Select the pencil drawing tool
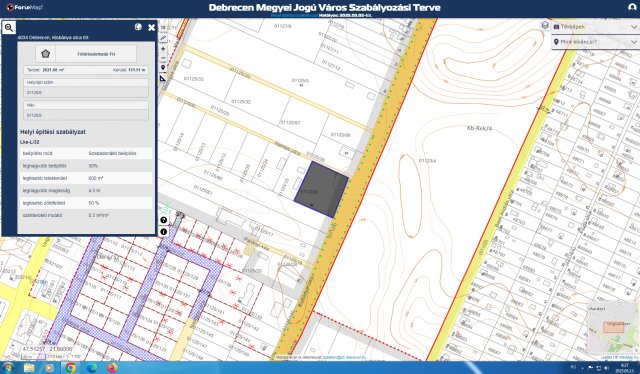The image size is (640, 374). tap(163, 38)
